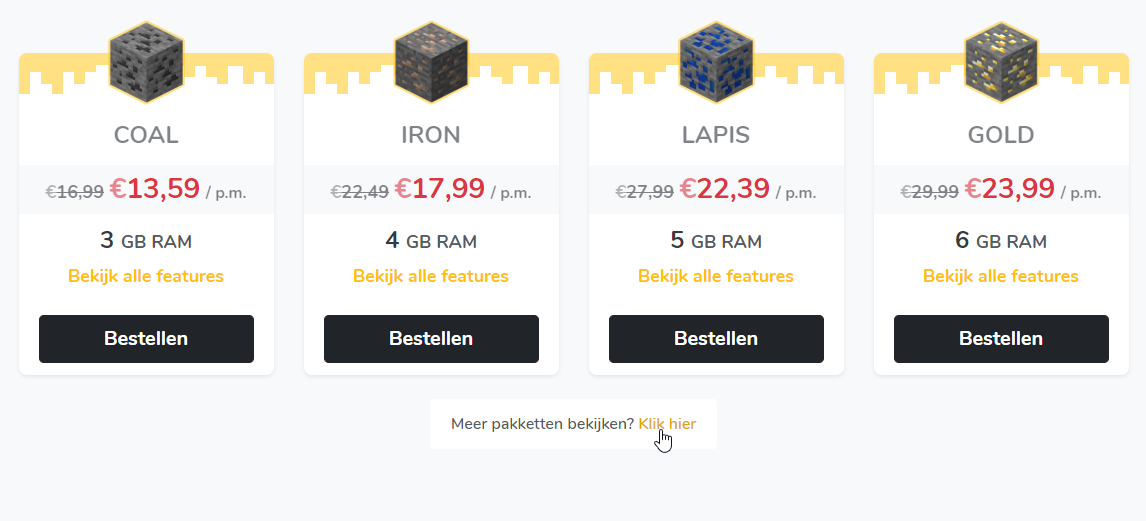Select the IRON package title

(431, 135)
